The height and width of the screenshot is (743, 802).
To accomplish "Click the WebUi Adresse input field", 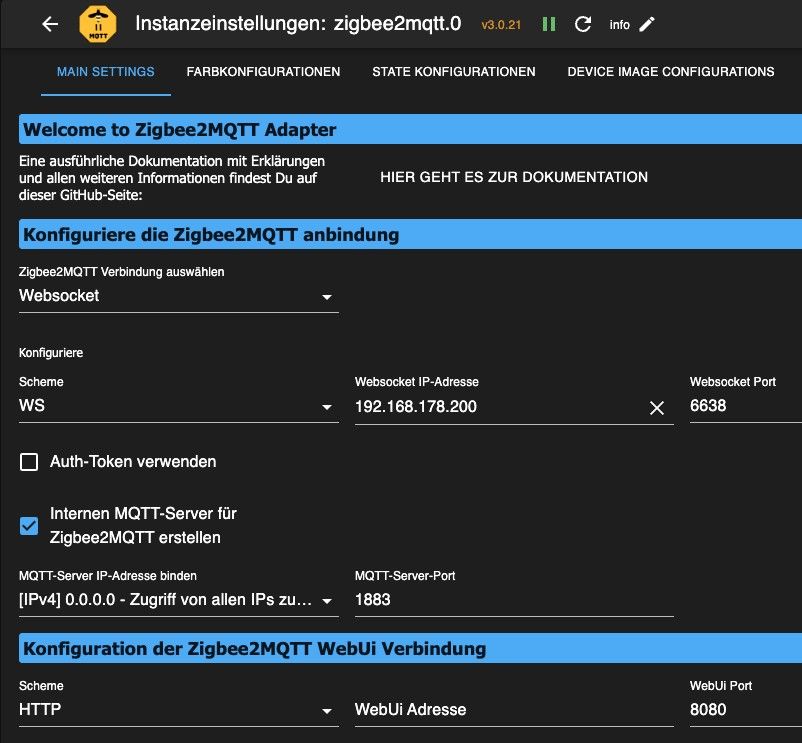I will coord(514,710).
